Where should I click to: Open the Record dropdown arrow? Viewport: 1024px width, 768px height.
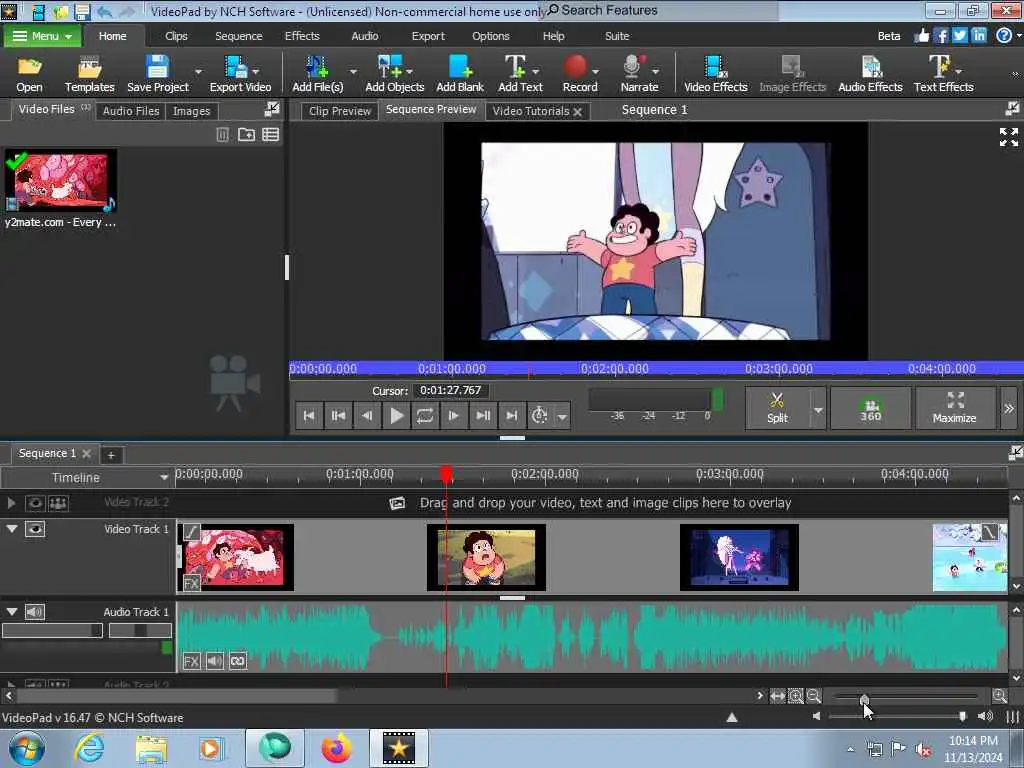point(596,71)
